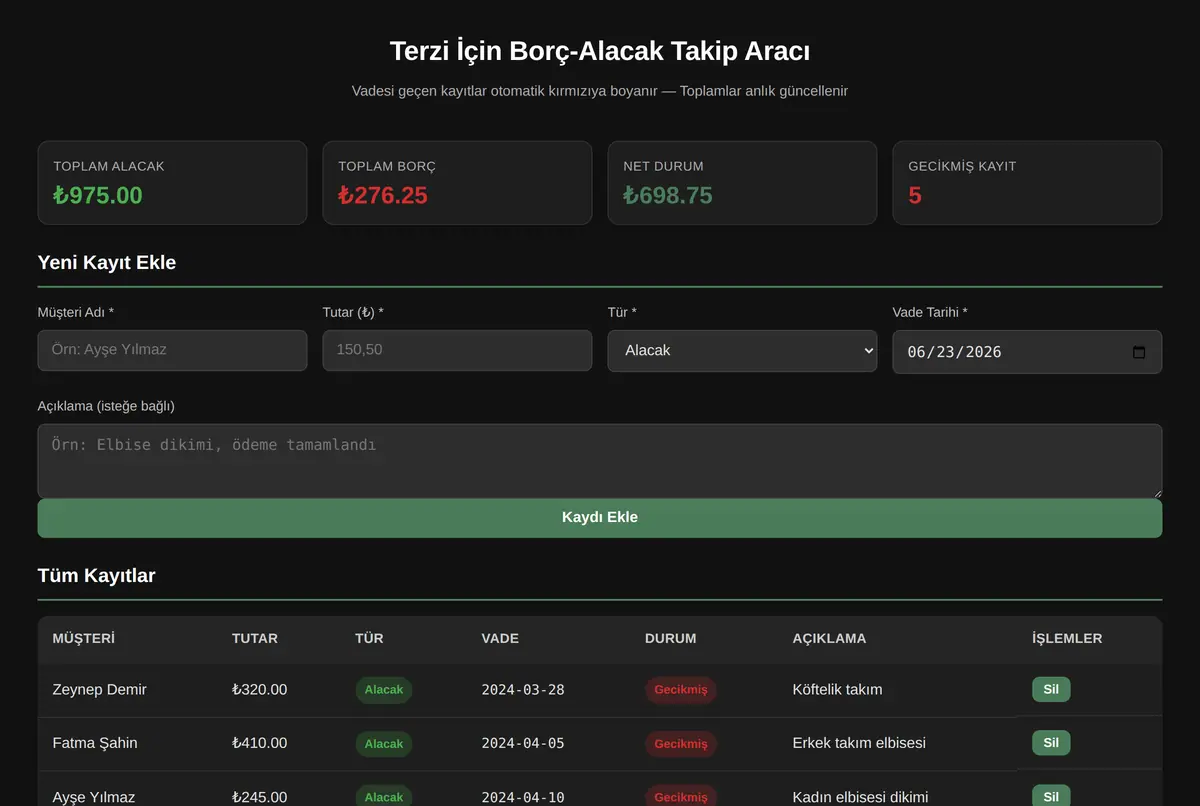Click the Toplam Borç ₺276.25 value
Screen dimensions: 1200x806
click(383, 195)
